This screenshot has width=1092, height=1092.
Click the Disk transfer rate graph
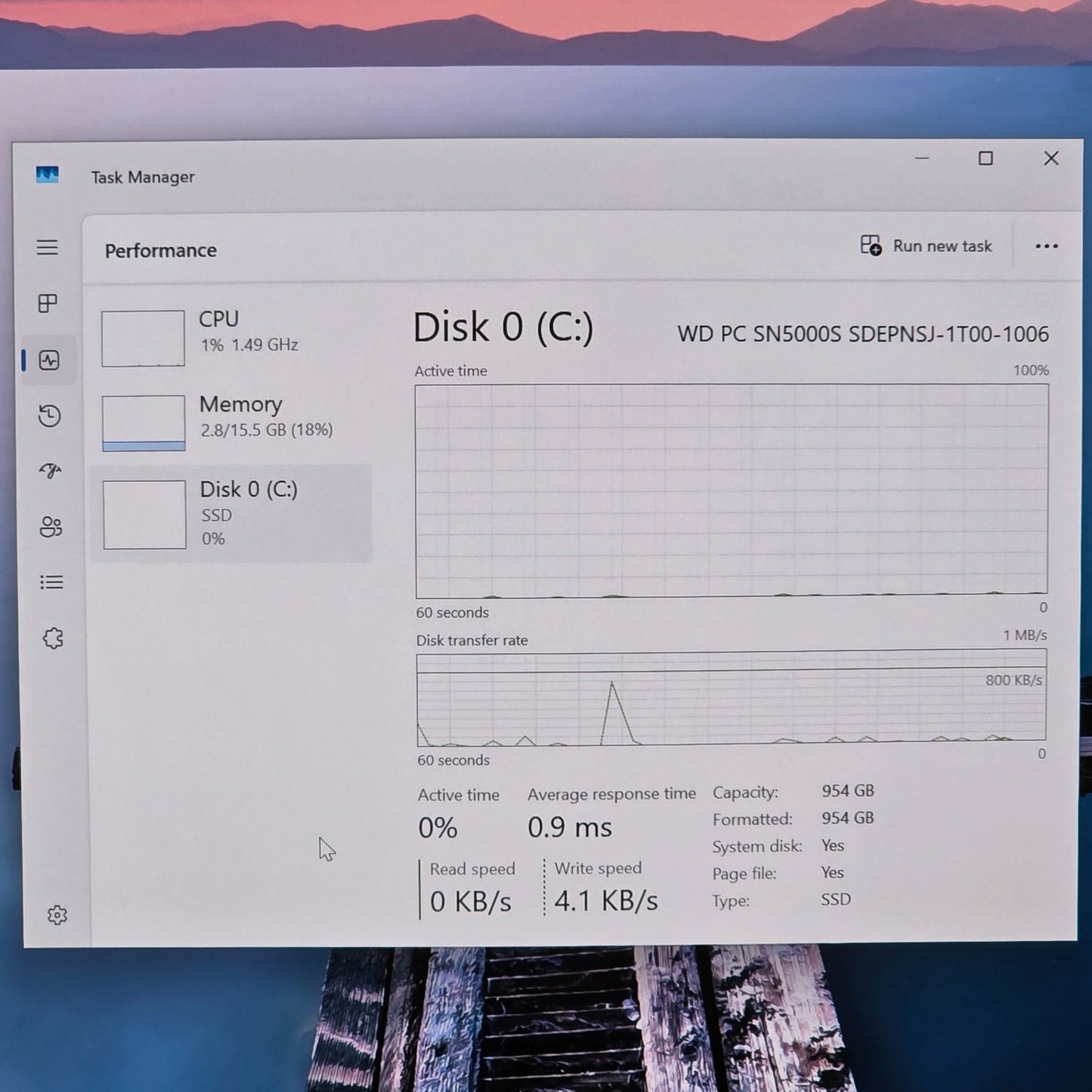point(731,698)
